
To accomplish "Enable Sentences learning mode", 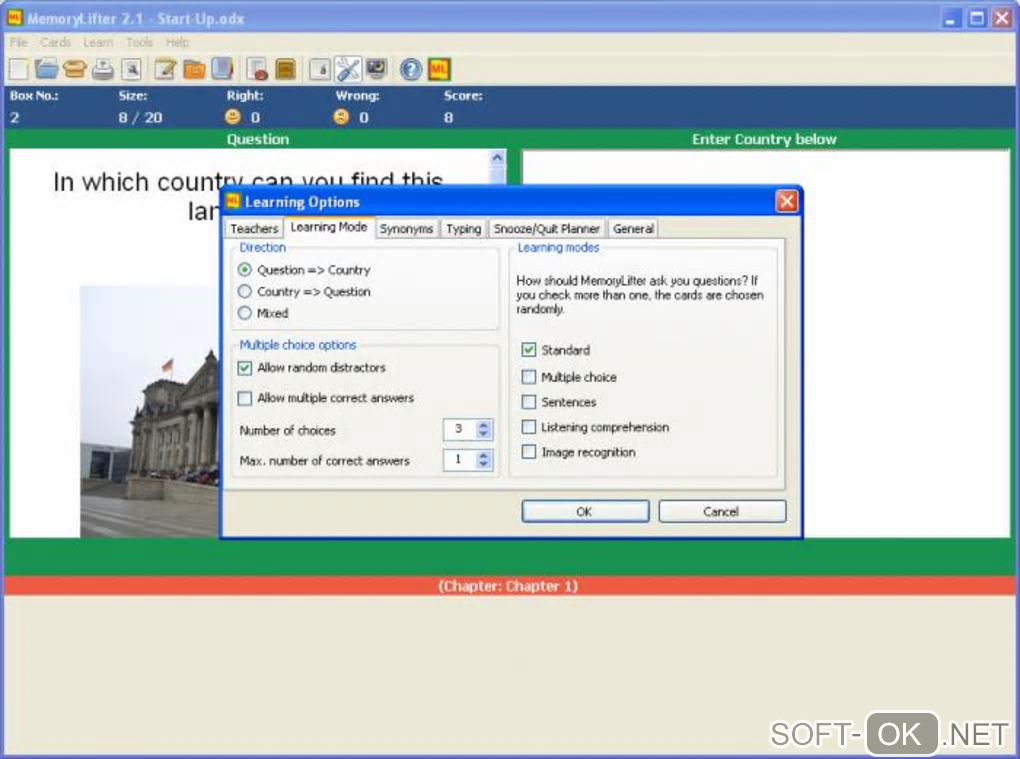I will coord(529,402).
